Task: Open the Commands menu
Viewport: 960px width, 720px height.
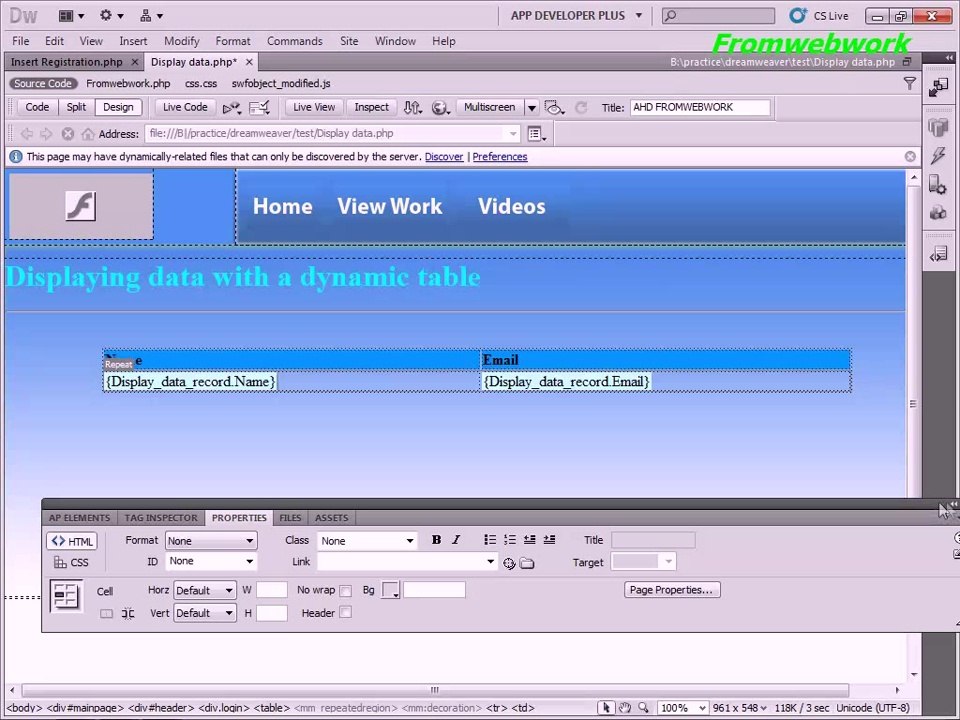Action: tap(294, 41)
